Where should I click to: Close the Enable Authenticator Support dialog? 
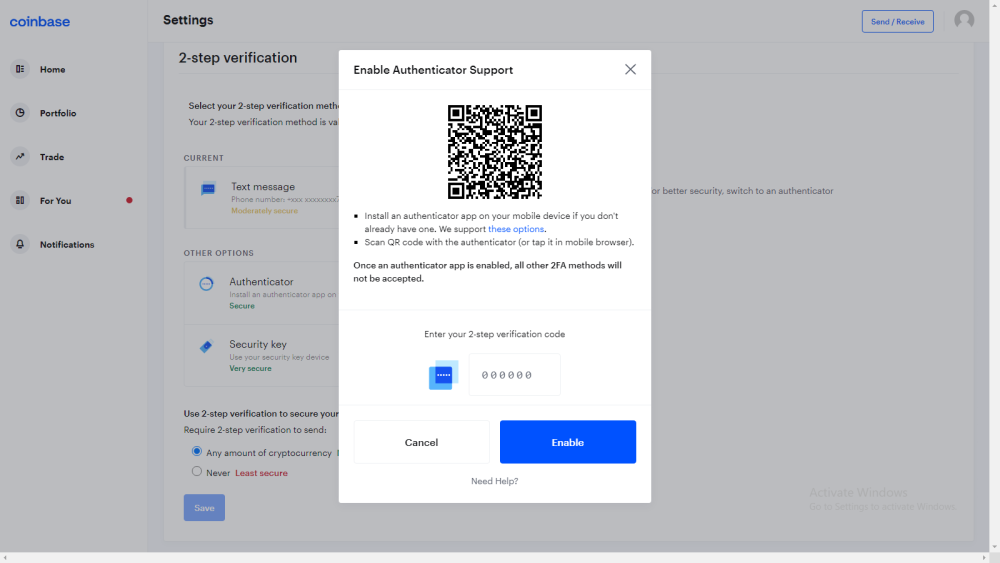click(630, 69)
